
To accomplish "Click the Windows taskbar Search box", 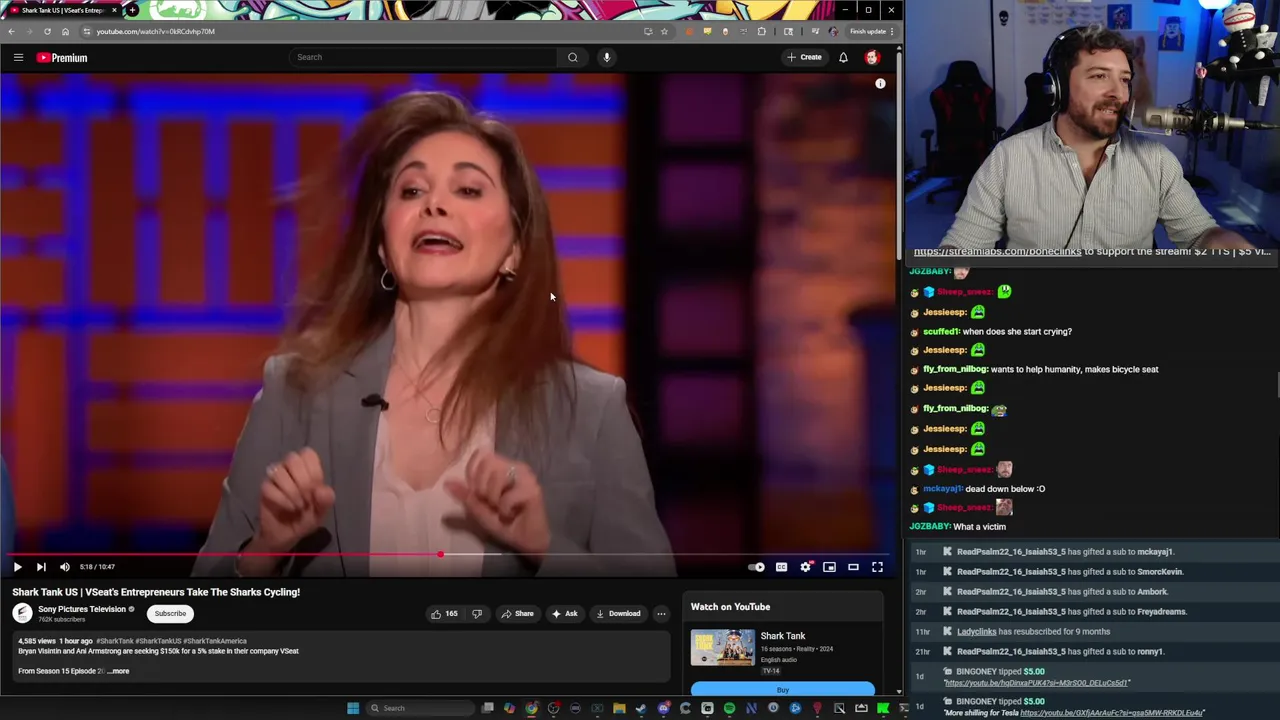I will click(x=420, y=708).
